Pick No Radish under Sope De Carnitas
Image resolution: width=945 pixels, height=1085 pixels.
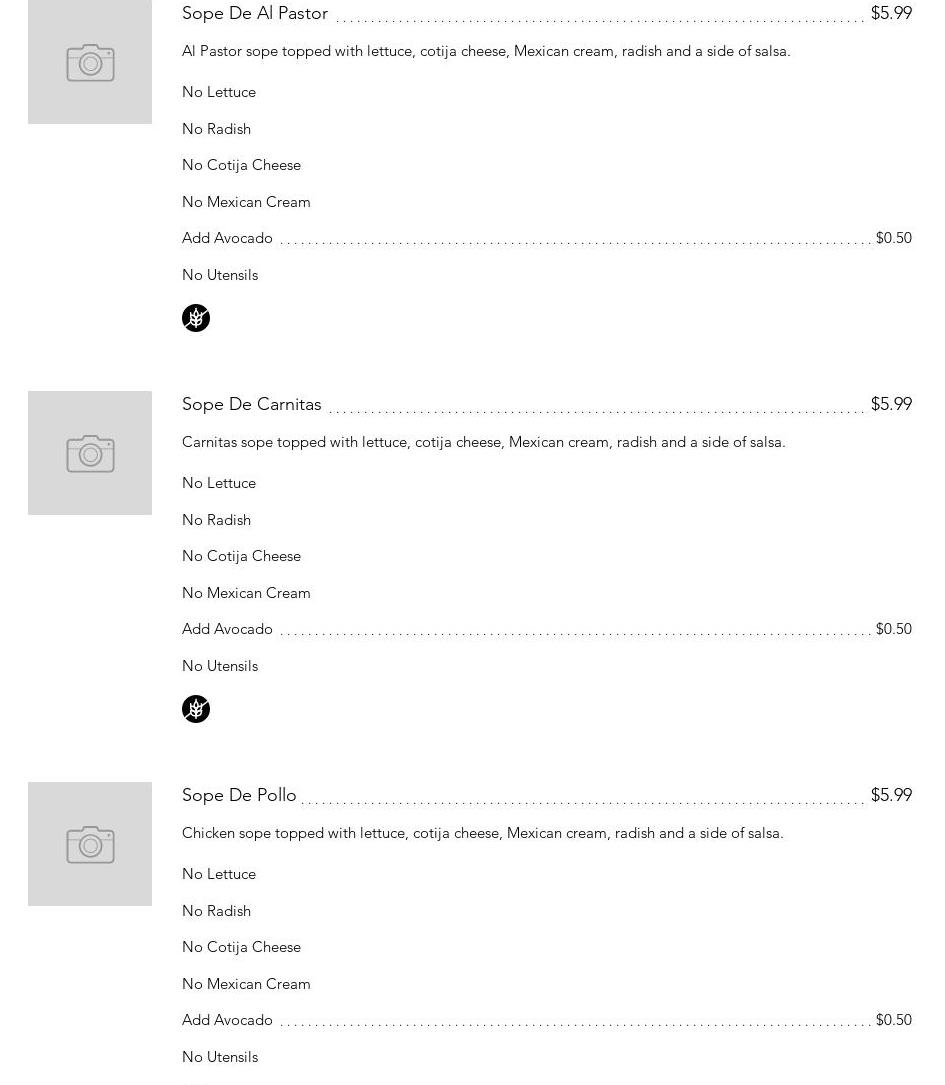coord(216,520)
